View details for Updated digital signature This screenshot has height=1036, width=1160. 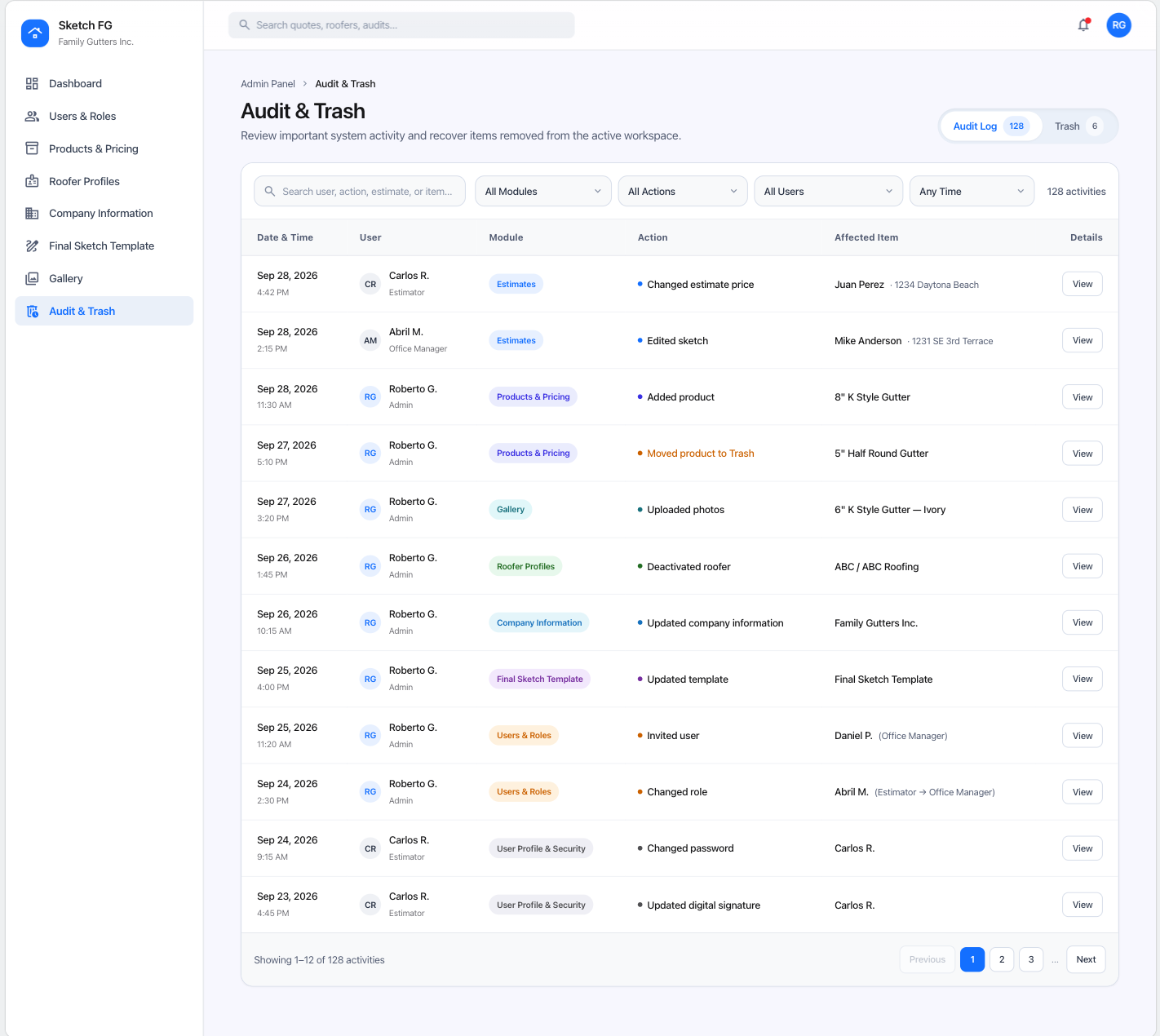1083,905
